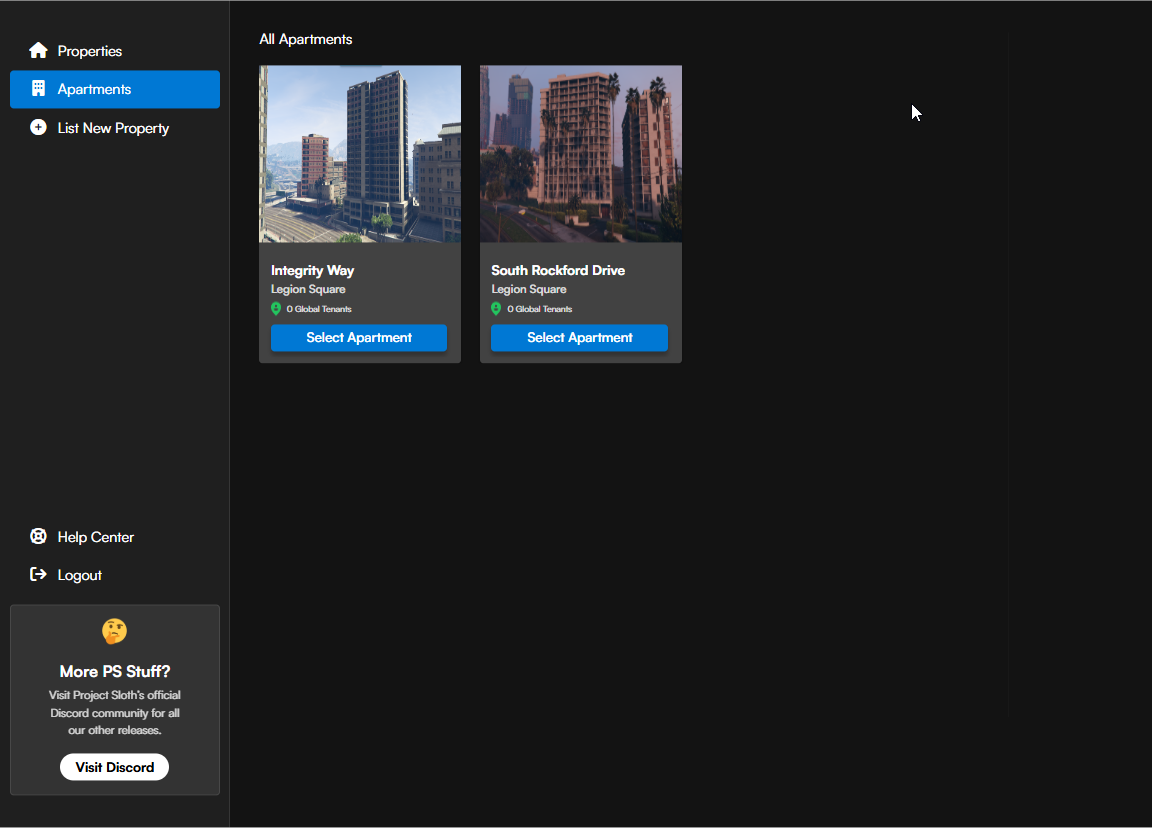The width and height of the screenshot is (1153, 828).
Task: Click the All Apartments heading
Action: (x=306, y=40)
